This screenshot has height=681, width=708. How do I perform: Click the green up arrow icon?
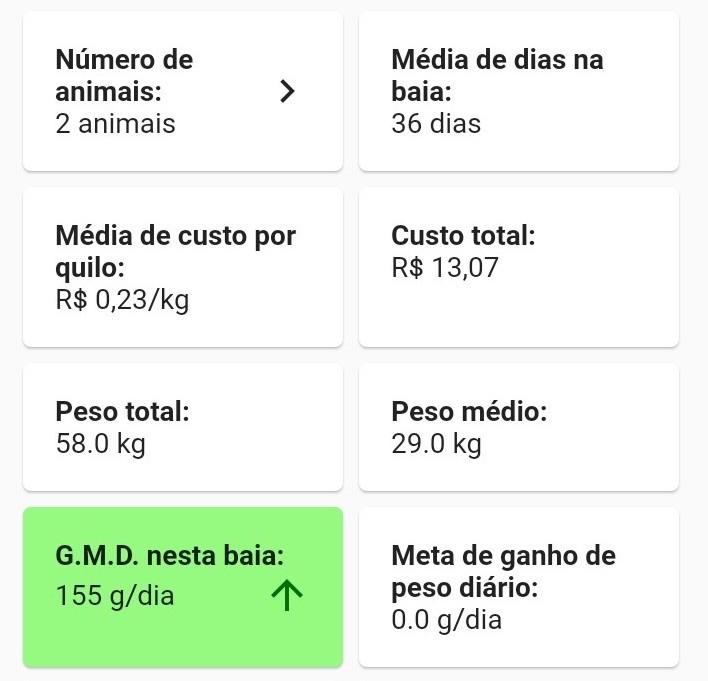[287, 596]
